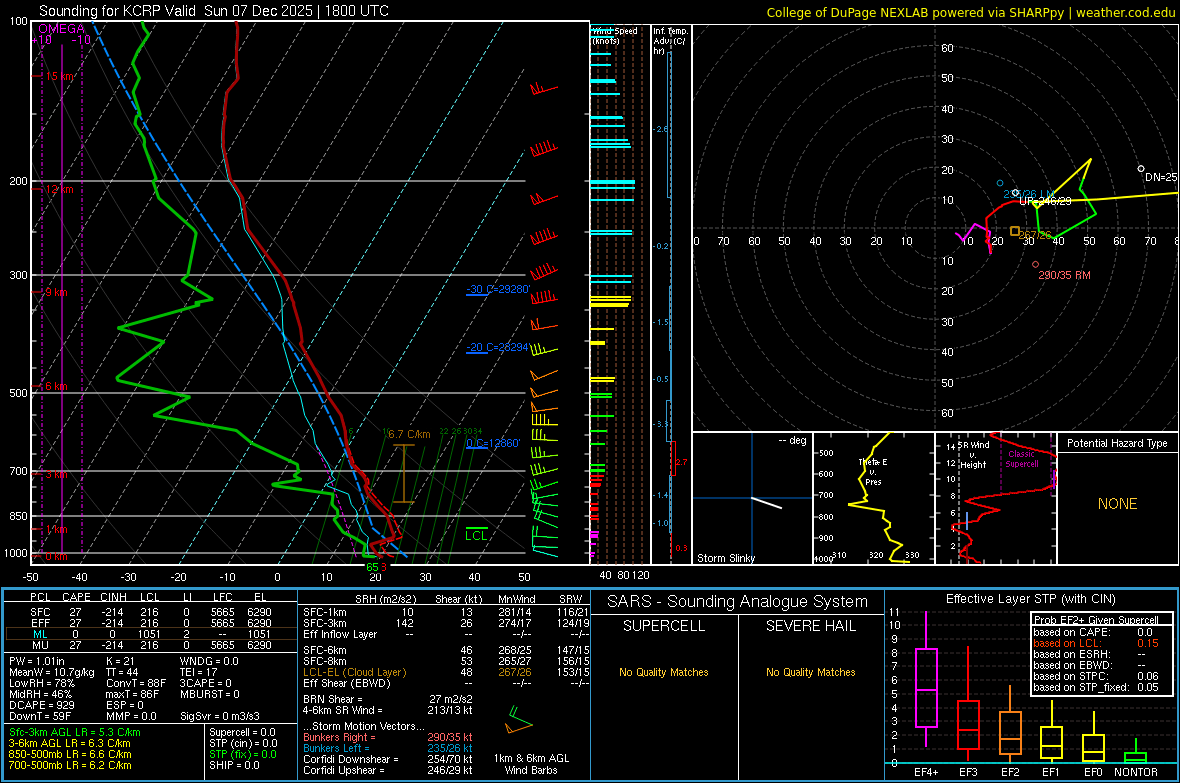Click the 'PW = 1.01in' value
This screenshot has width=1180, height=783.
37,661
